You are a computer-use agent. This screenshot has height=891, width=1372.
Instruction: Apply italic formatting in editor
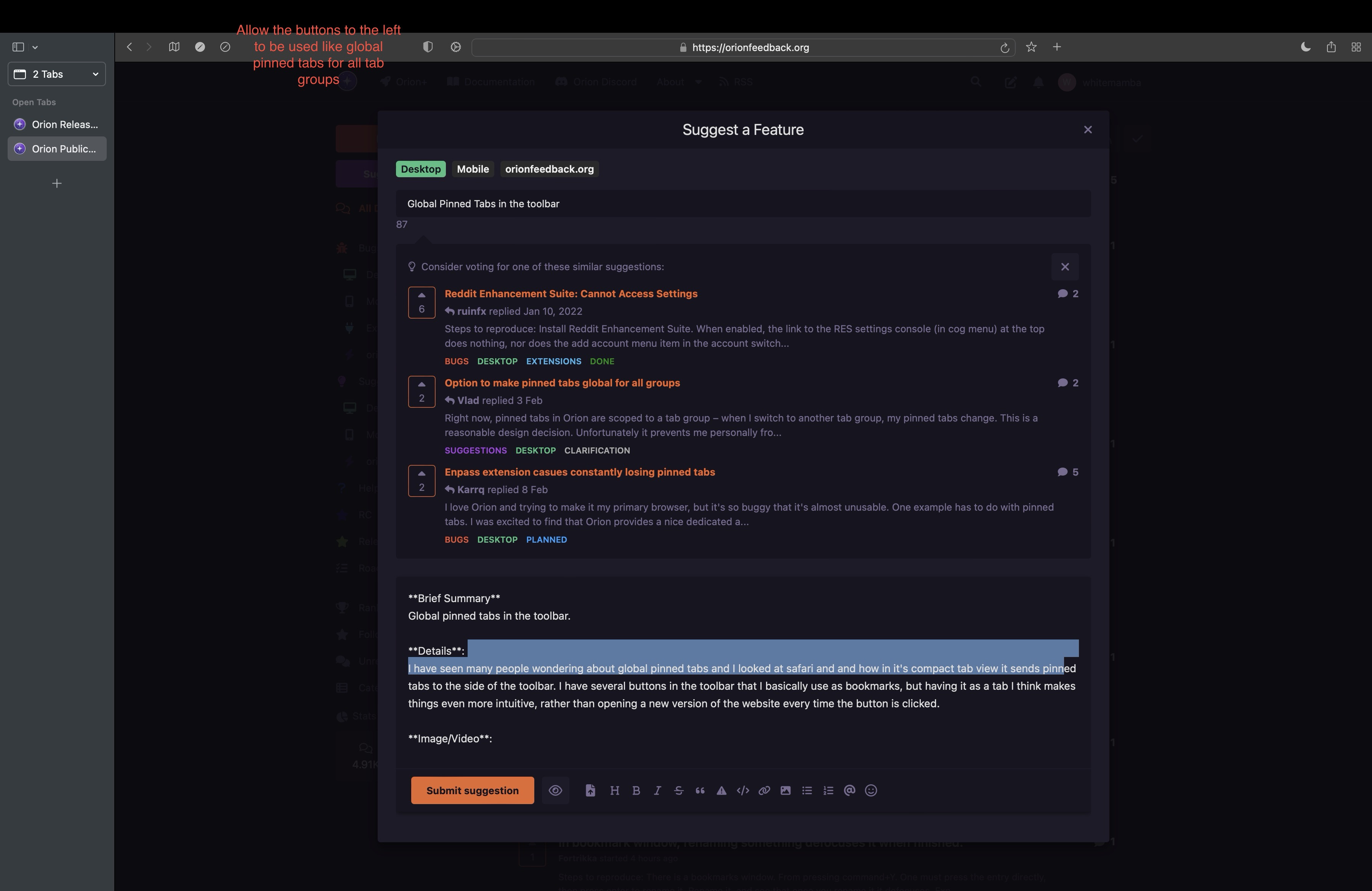(657, 791)
